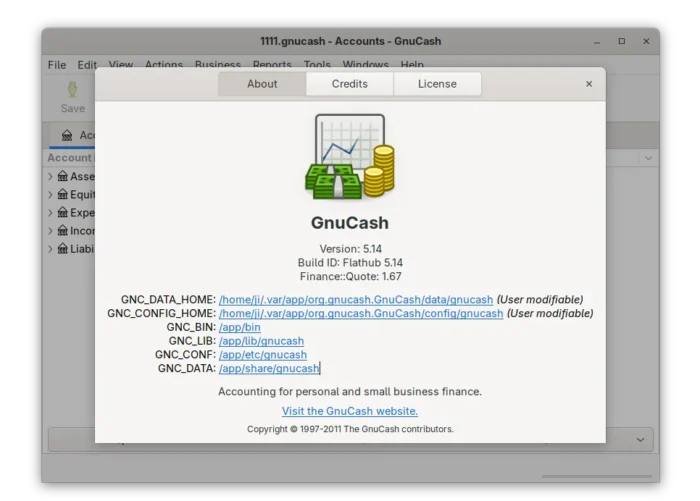Open the /app/bin link

(239, 327)
